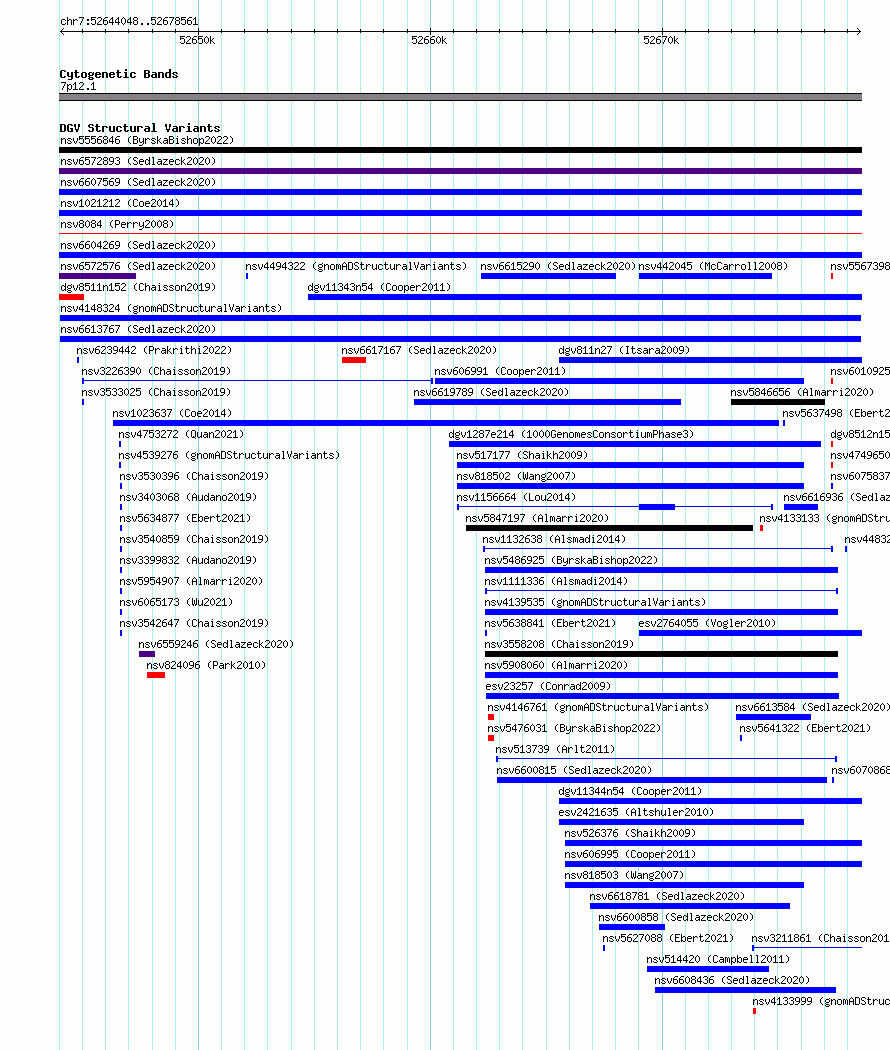Select the red nsv6617167 variant bar

point(354,360)
